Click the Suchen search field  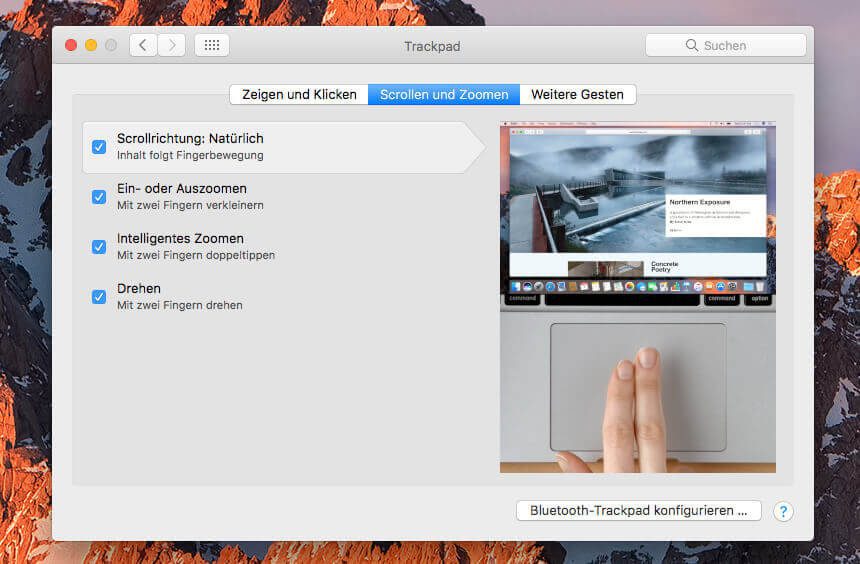(x=725, y=45)
